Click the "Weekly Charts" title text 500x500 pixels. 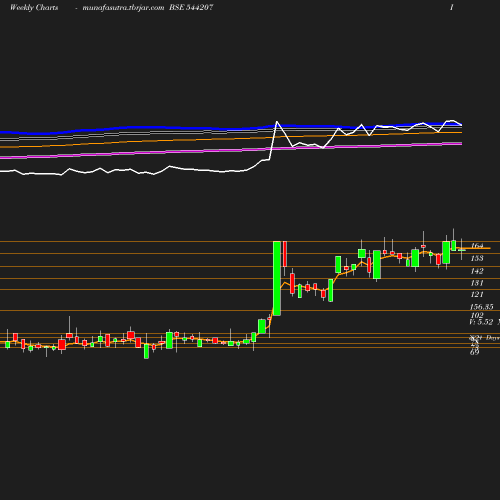point(34,7)
